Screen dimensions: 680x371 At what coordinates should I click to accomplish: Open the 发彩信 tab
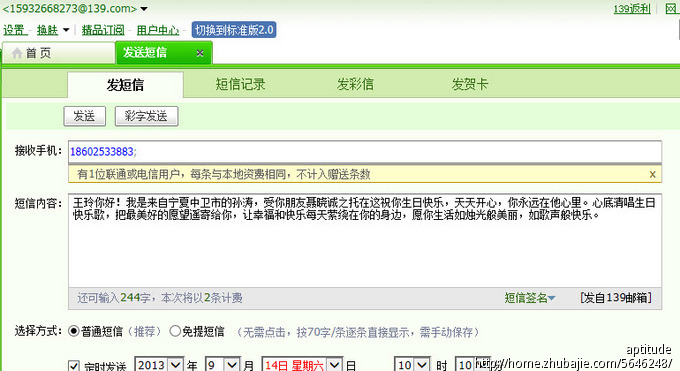[355, 84]
